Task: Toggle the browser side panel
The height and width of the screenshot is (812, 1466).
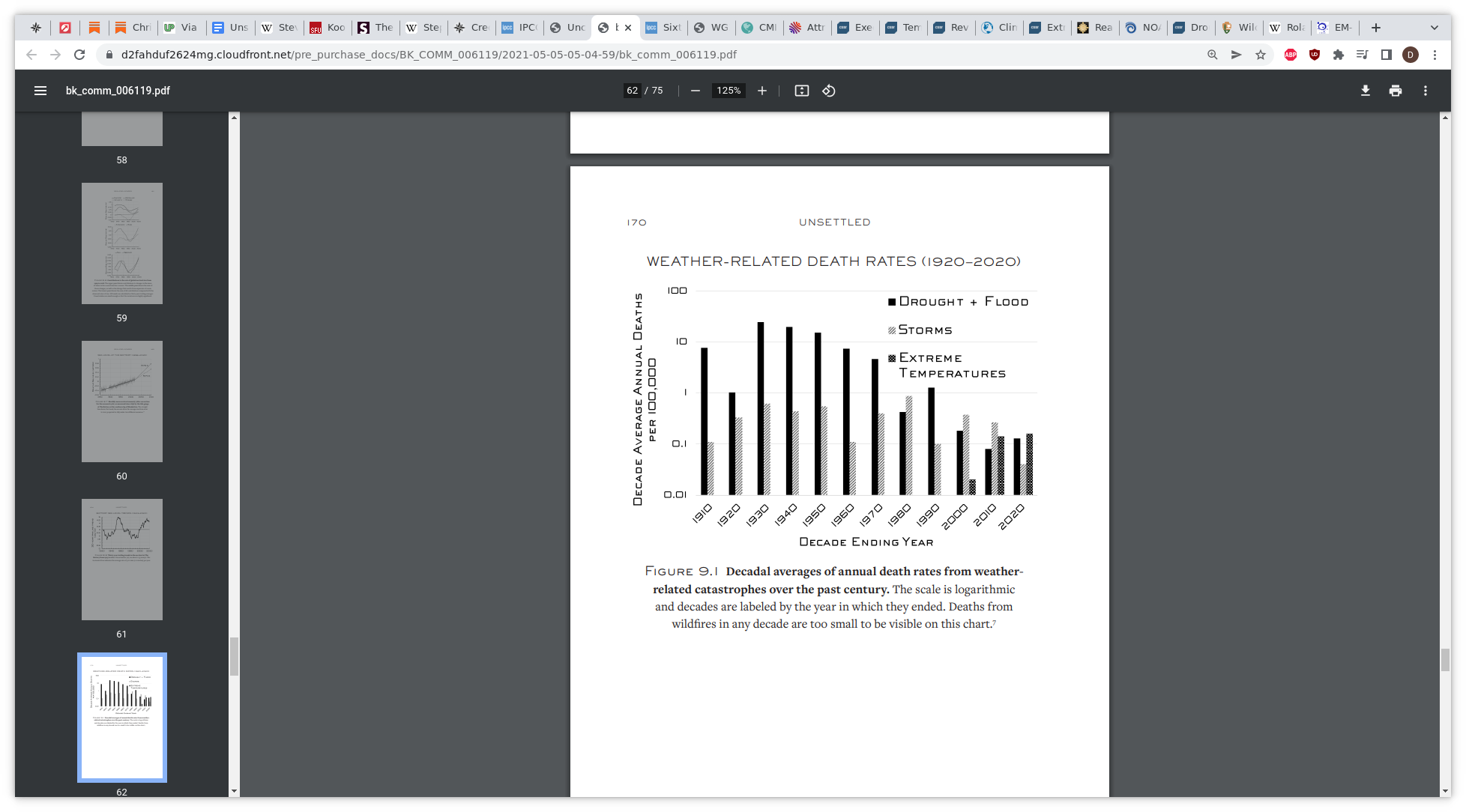Action: (1387, 55)
